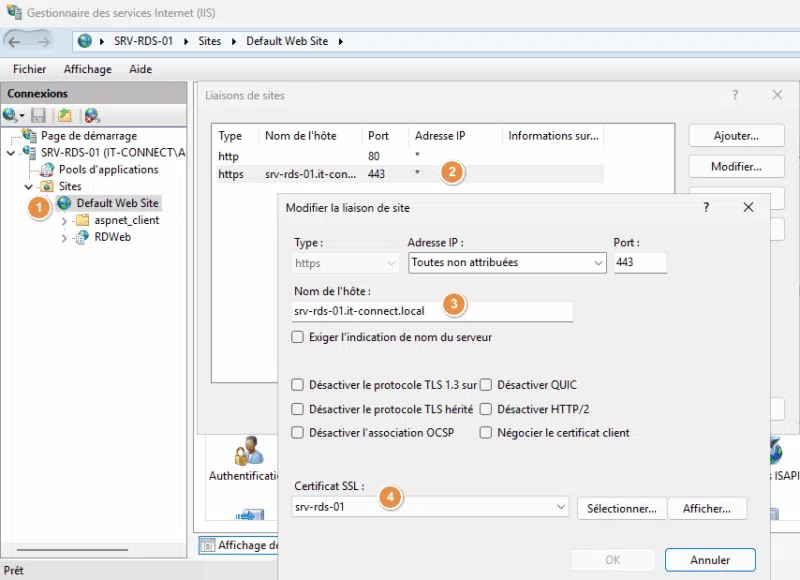Select Pools d'applications node
Viewport: 800px width, 580px height.
tap(108, 169)
